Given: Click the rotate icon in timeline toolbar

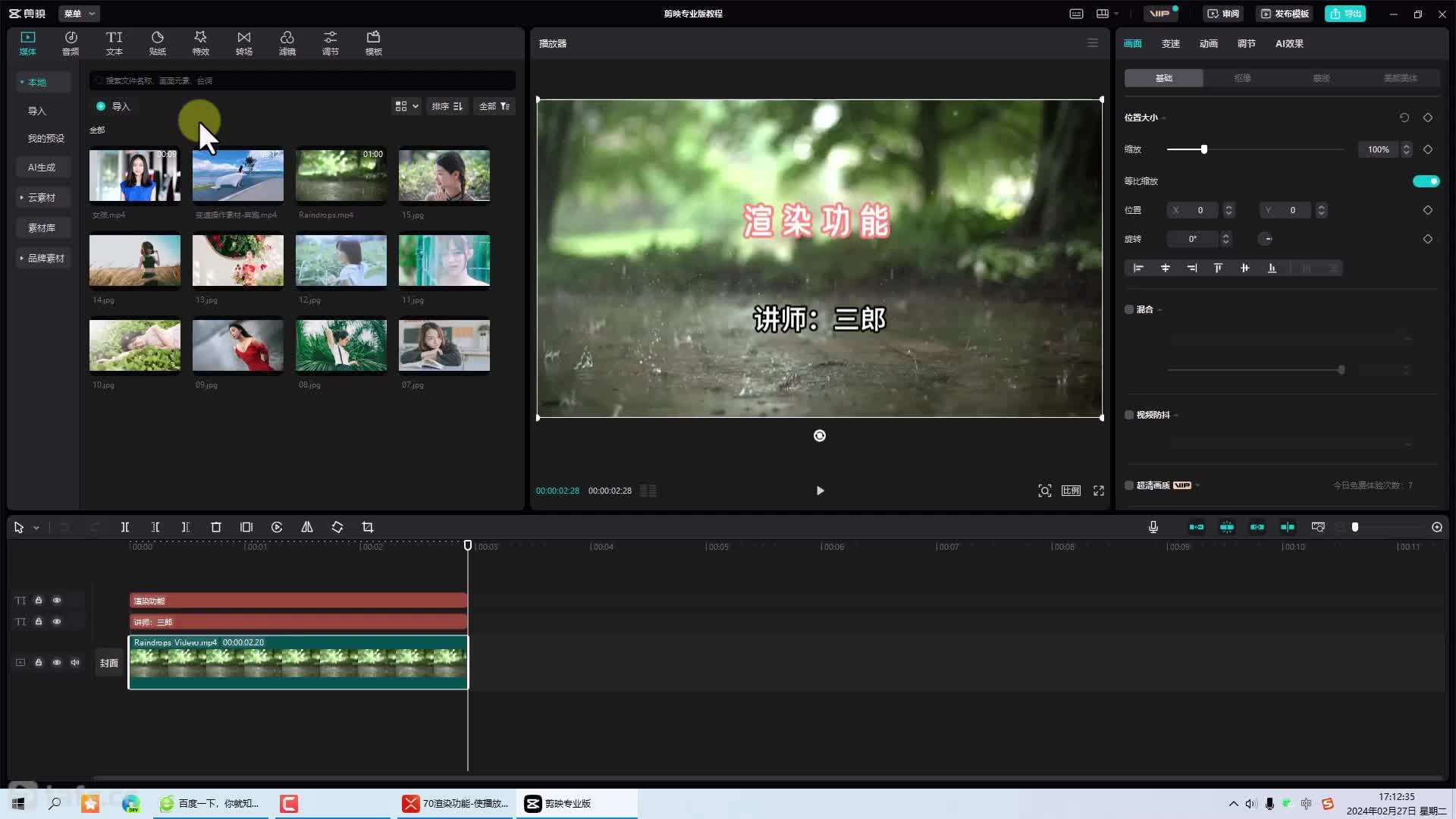Looking at the screenshot, I should (x=337, y=527).
